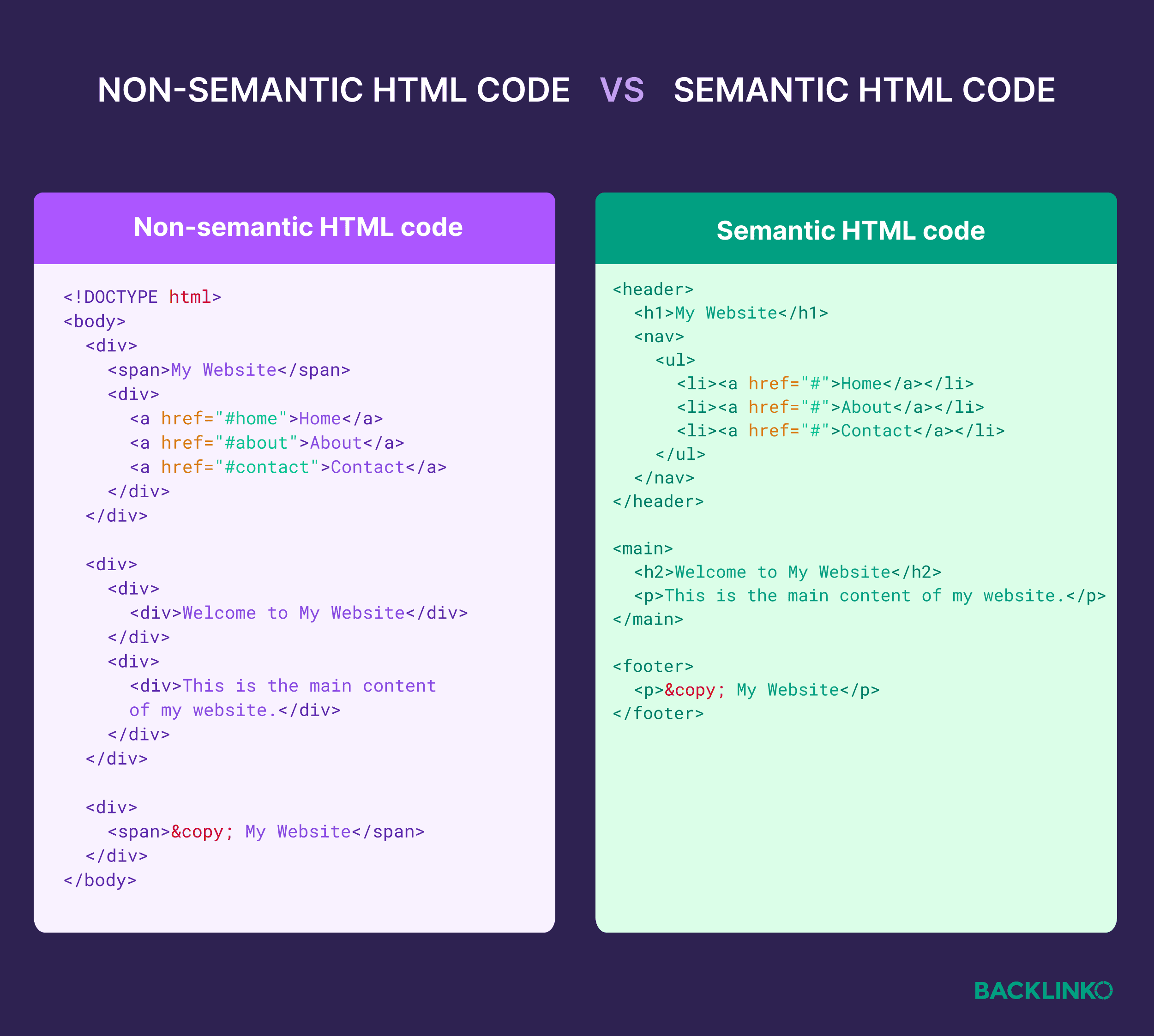Click the 'SEMANTIC HTML CODE' main title on the right
This screenshot has height=1036, width=1154.
click(x=865, y=90)
